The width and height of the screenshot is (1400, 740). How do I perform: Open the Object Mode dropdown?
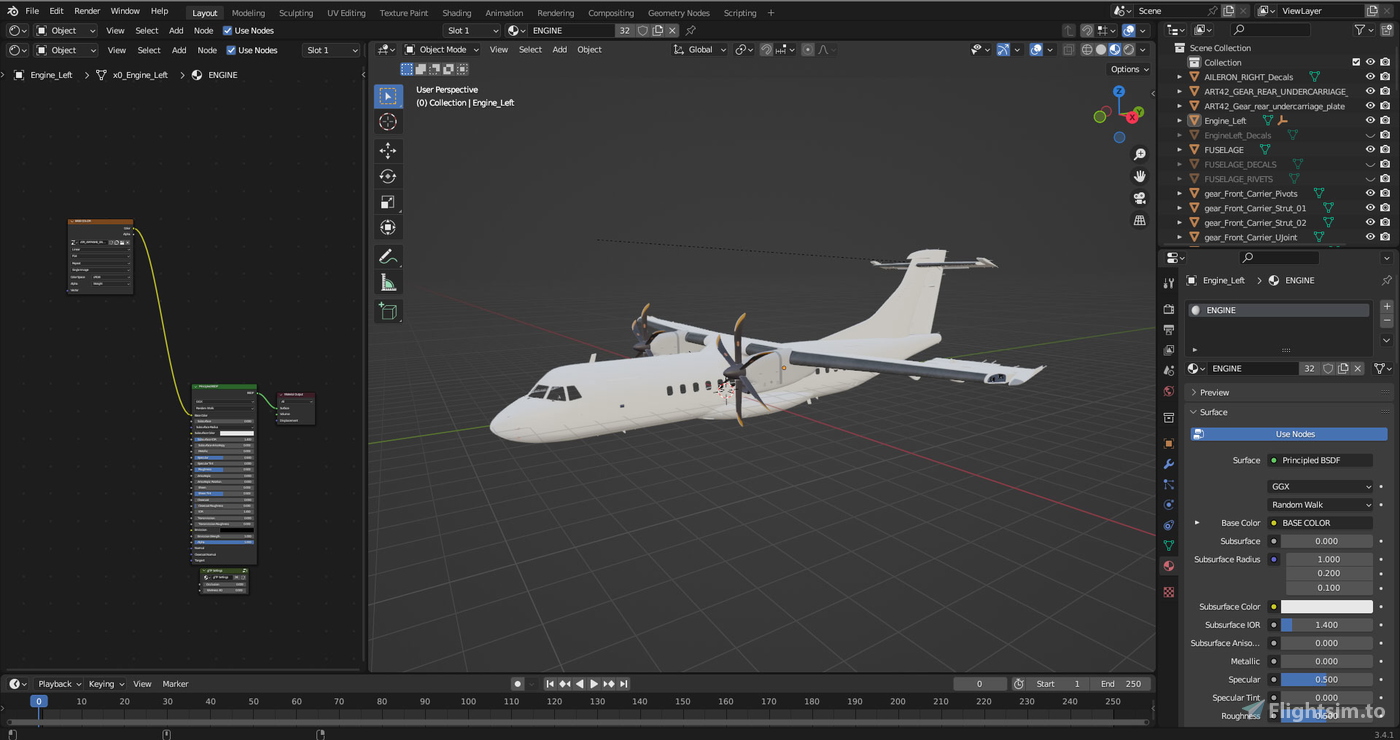pos(443,49)
